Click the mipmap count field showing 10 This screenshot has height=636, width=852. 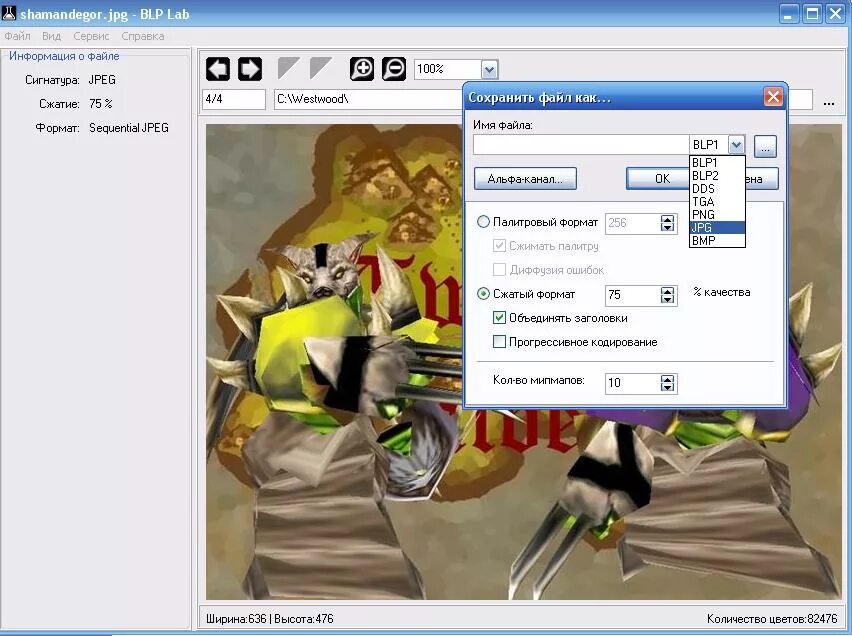pyautogui.click(x=632, y=383)
